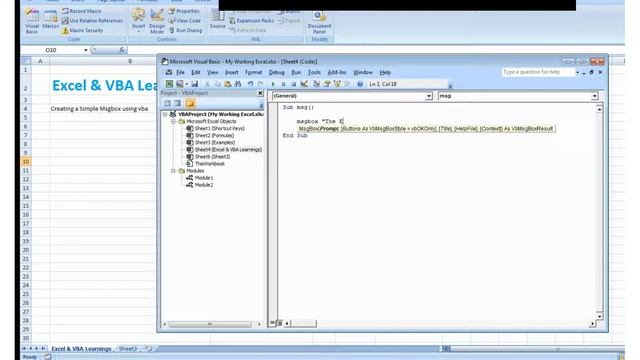Select ThisWorkbook in project tree
Viewport: 640px width, 360px height.
pos(209,164)
